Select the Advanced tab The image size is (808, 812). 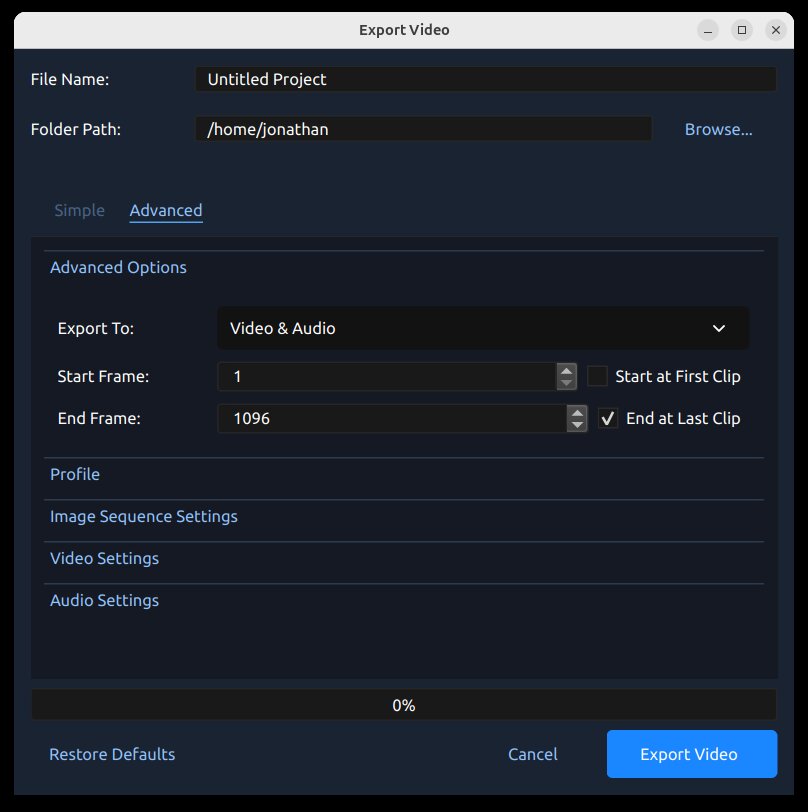(x=166, y=210)
